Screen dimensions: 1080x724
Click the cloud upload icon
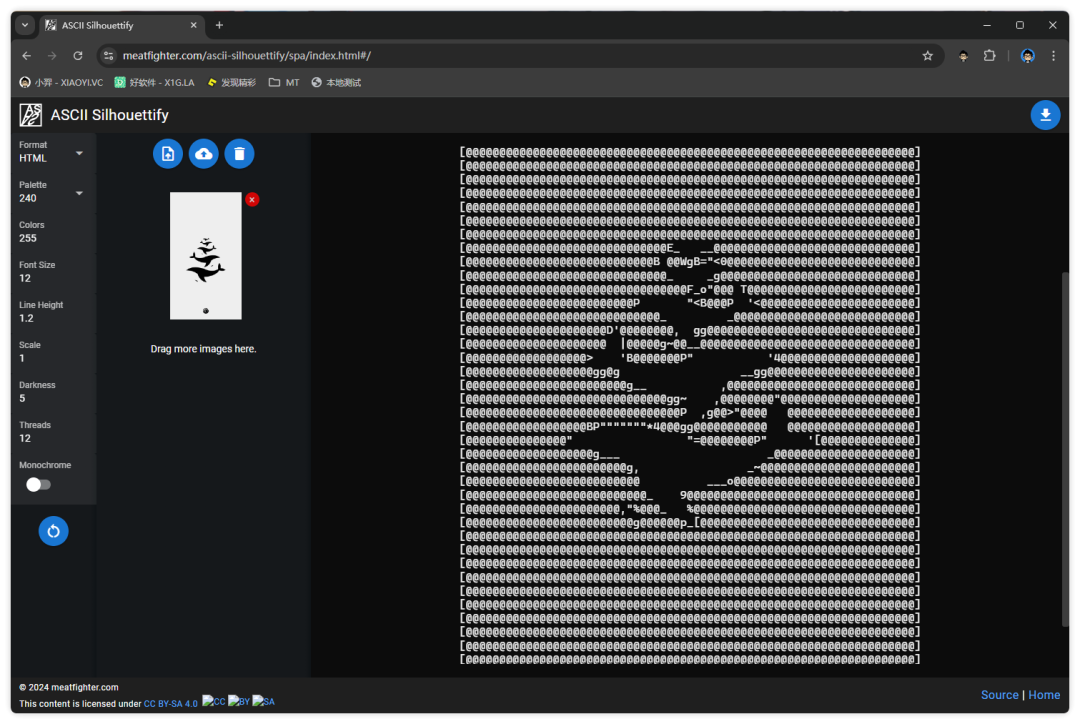click(204, 154)
